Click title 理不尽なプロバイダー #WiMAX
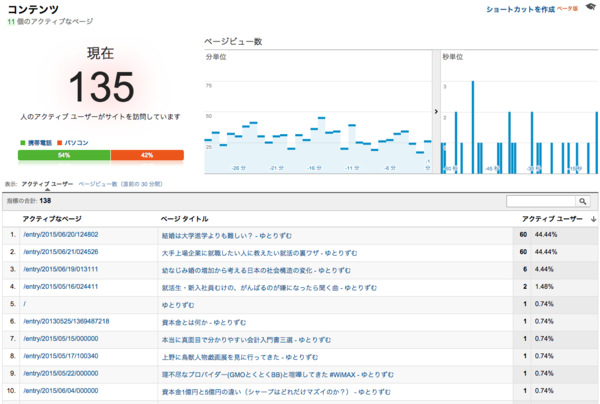 [x=277, y=375]
